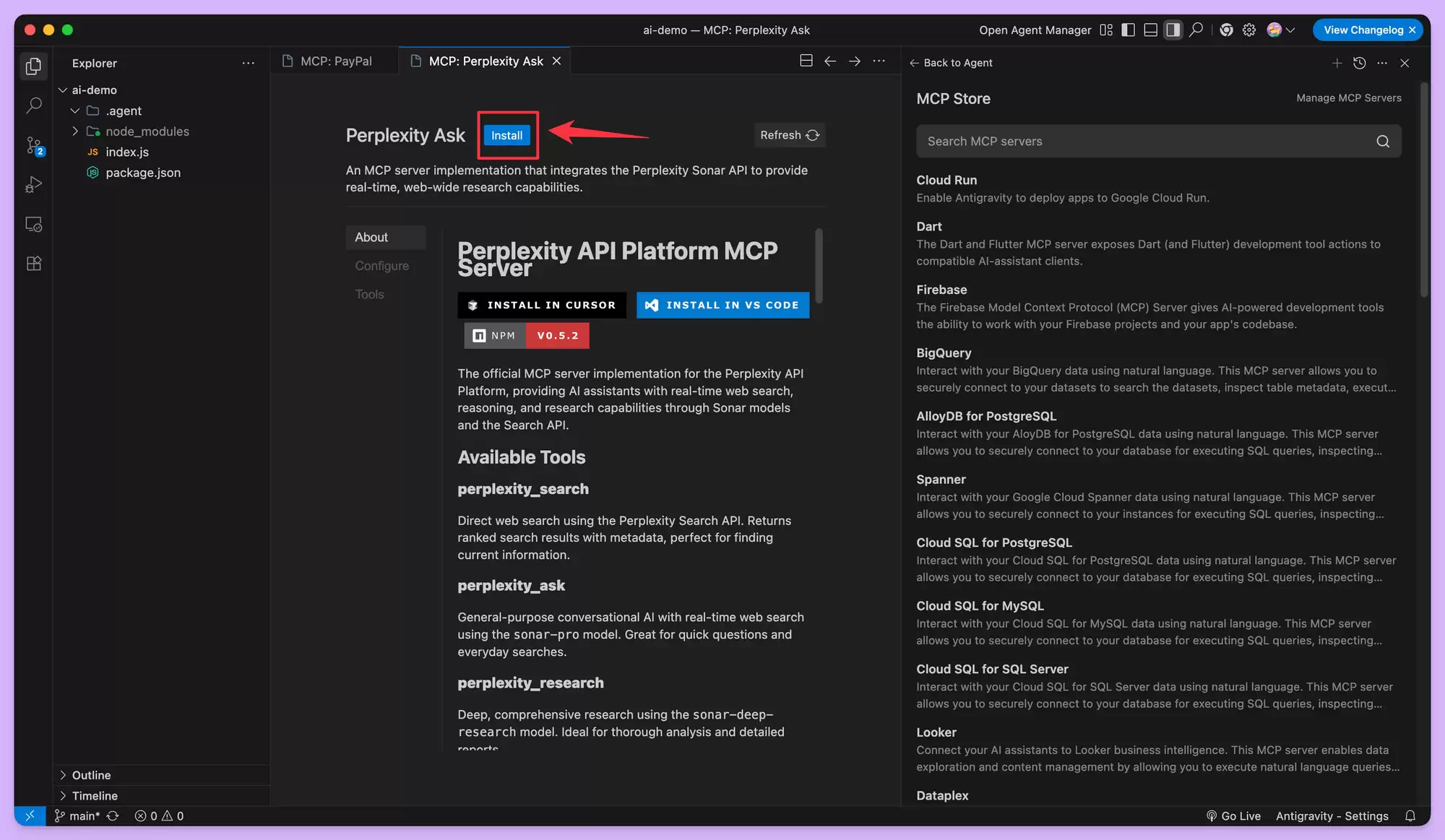Open Firebase MCP server entry
Image resolution: width=1445 pixels, height=840 pixels.
pyautogui.click(x=1158, y=306)
